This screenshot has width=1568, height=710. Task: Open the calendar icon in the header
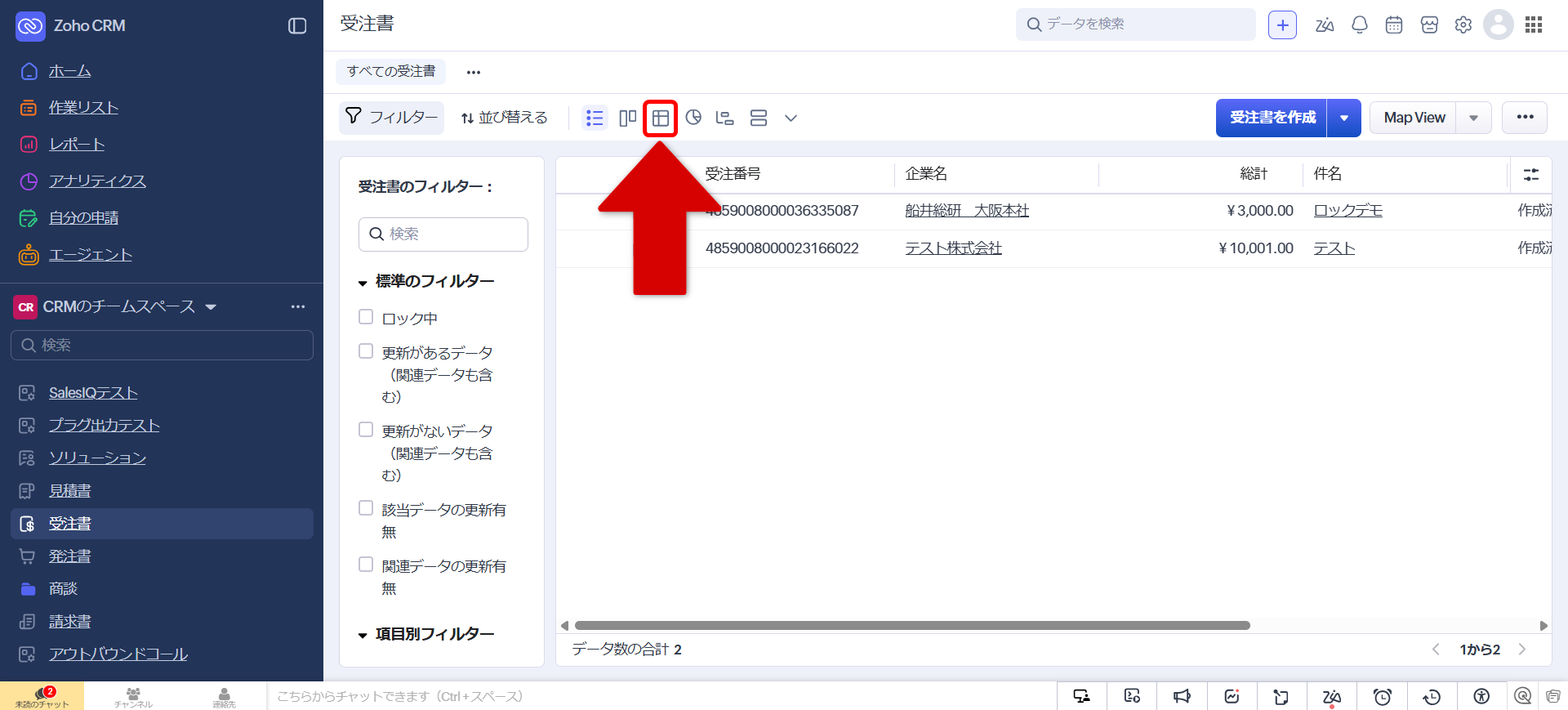click(1394, 25)
